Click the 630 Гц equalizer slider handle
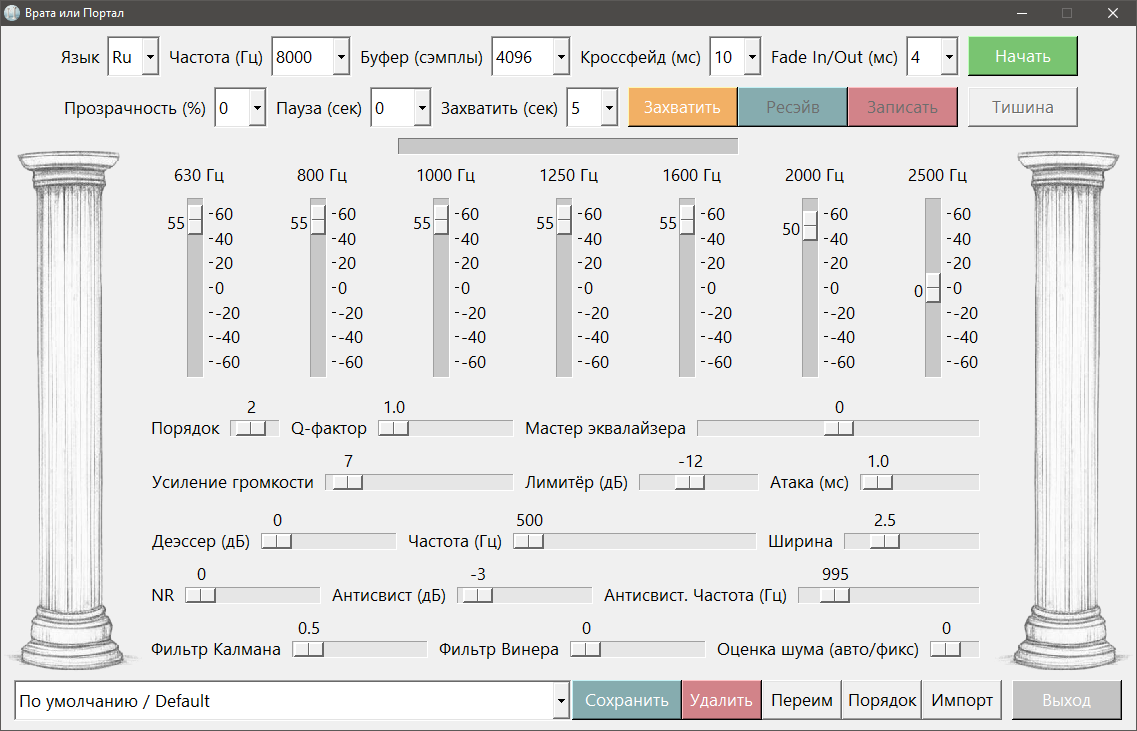This screenshot has height=731, width=1137. (x=195, y=220)
